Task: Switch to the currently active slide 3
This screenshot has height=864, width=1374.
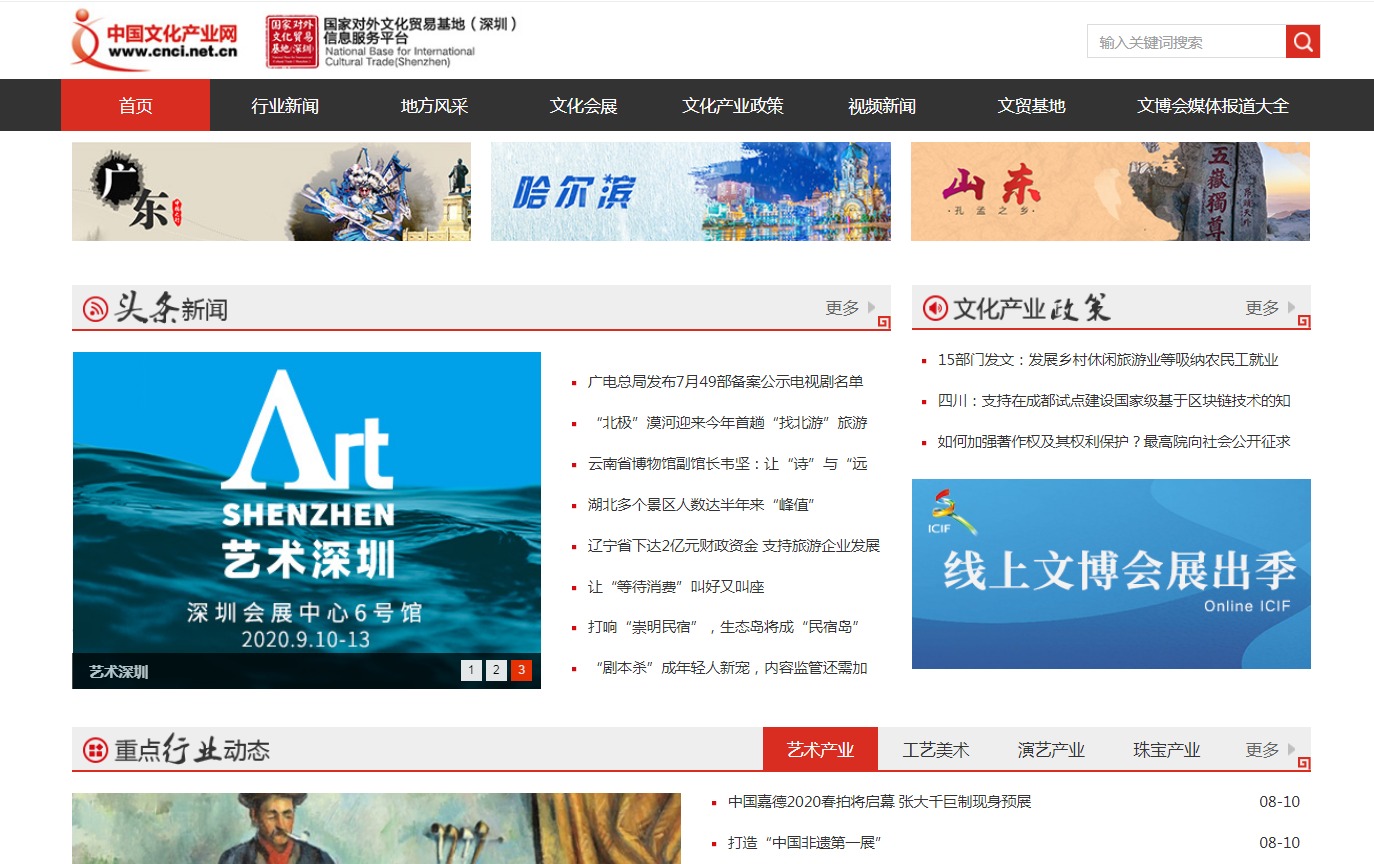Action: [x=521, y=670]
